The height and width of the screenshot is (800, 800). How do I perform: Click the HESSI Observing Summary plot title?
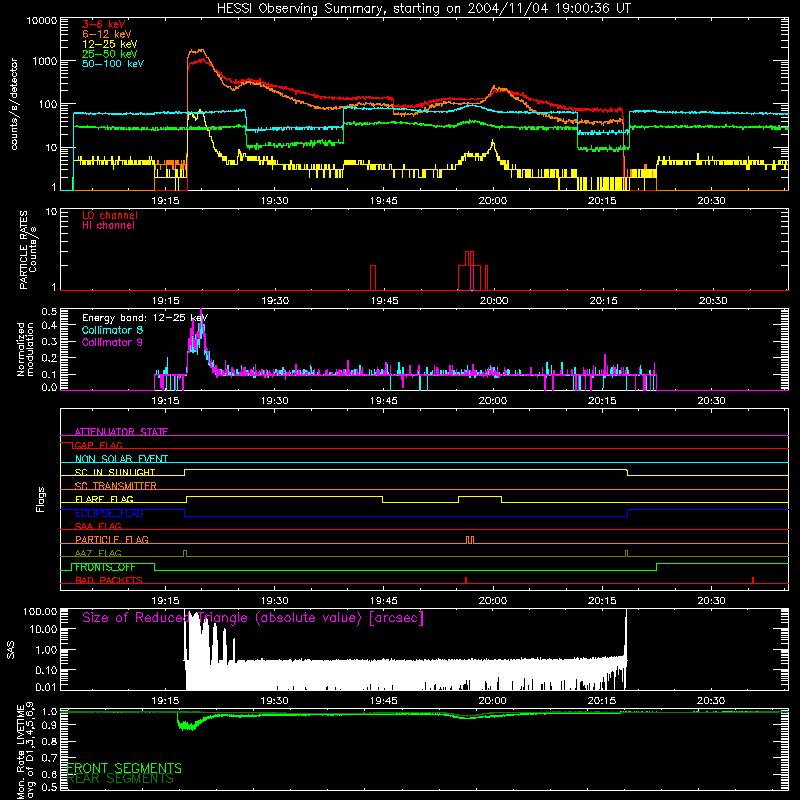pos(423,9)
